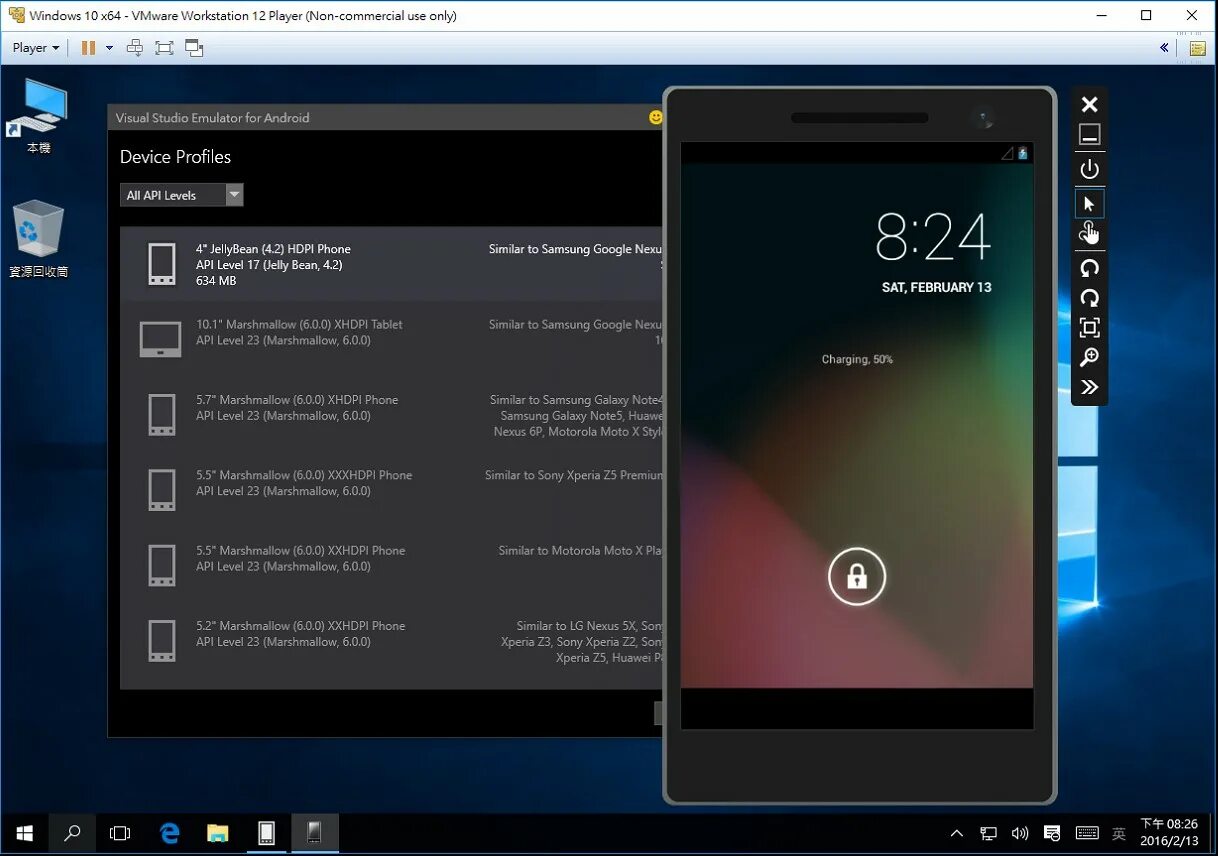The width and height of the screenshot is (1218, 856).
Task: Open the Windows Start menu
Action: tap(24, 833)
